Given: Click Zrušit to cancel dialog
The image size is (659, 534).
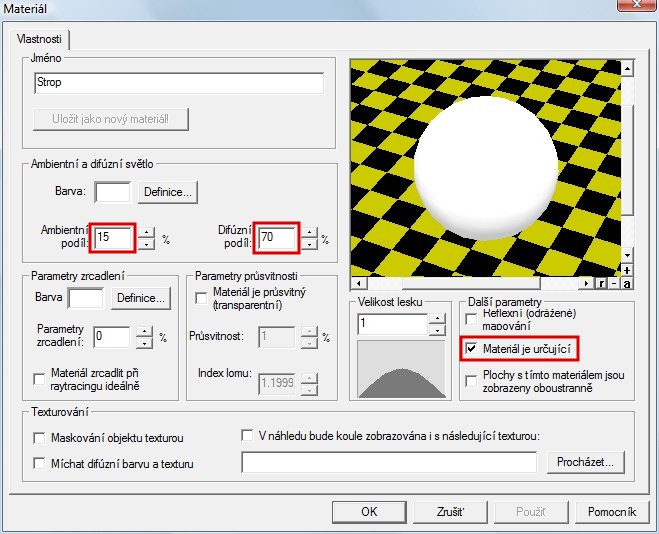Looking at the screenshot, I should pos(450,512).
